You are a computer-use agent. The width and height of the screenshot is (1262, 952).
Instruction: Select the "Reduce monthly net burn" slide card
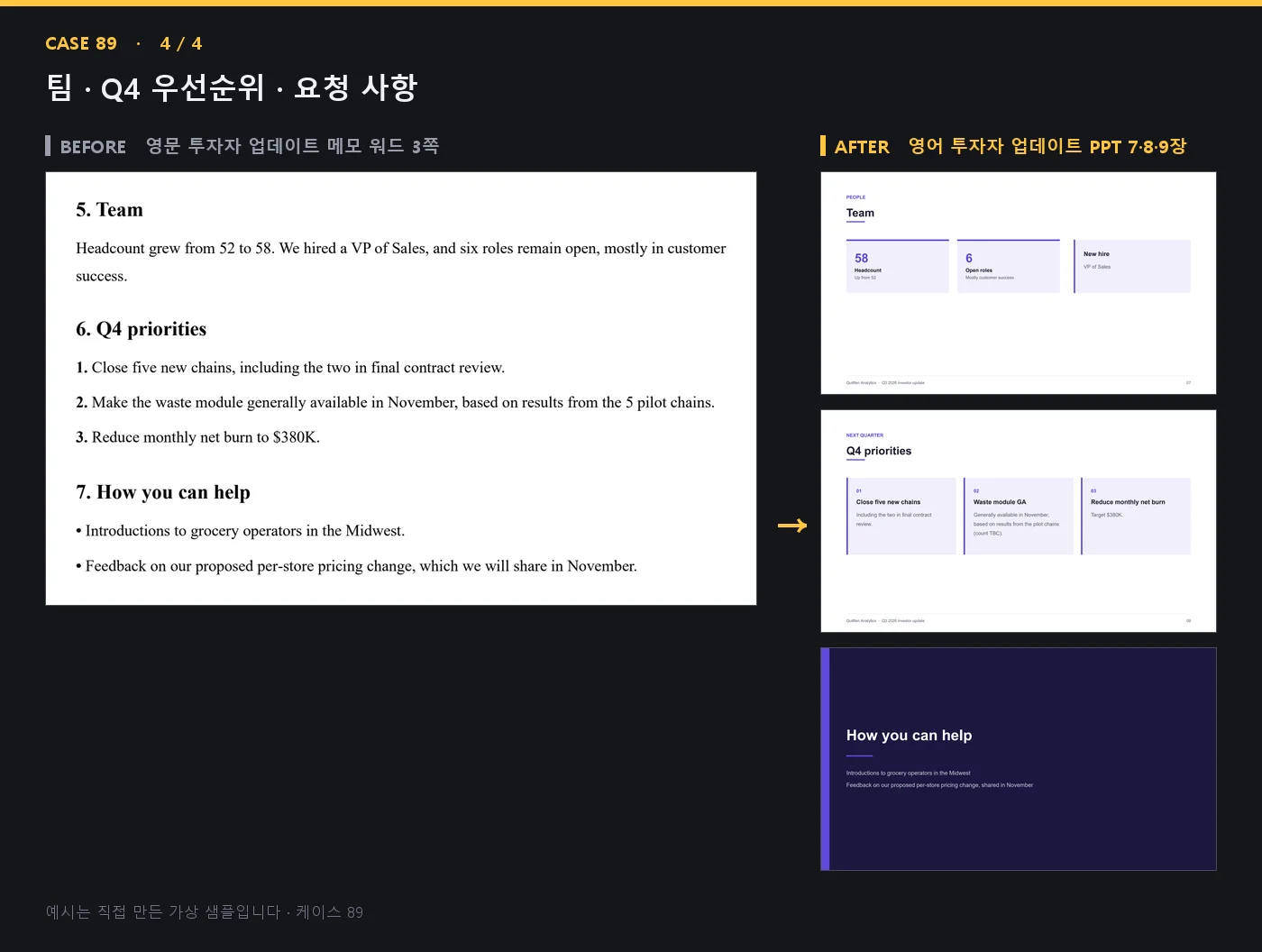(x=1136, y=516)
